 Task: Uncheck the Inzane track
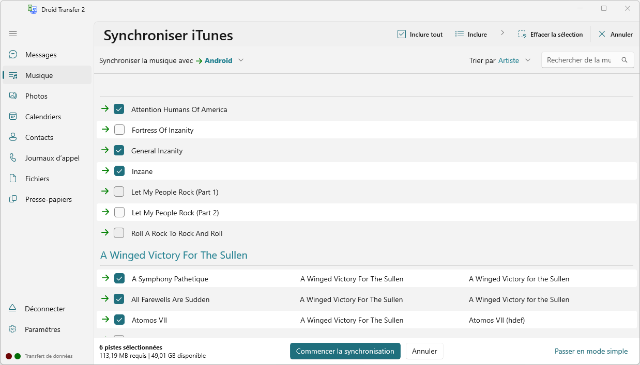pos(119,171)
